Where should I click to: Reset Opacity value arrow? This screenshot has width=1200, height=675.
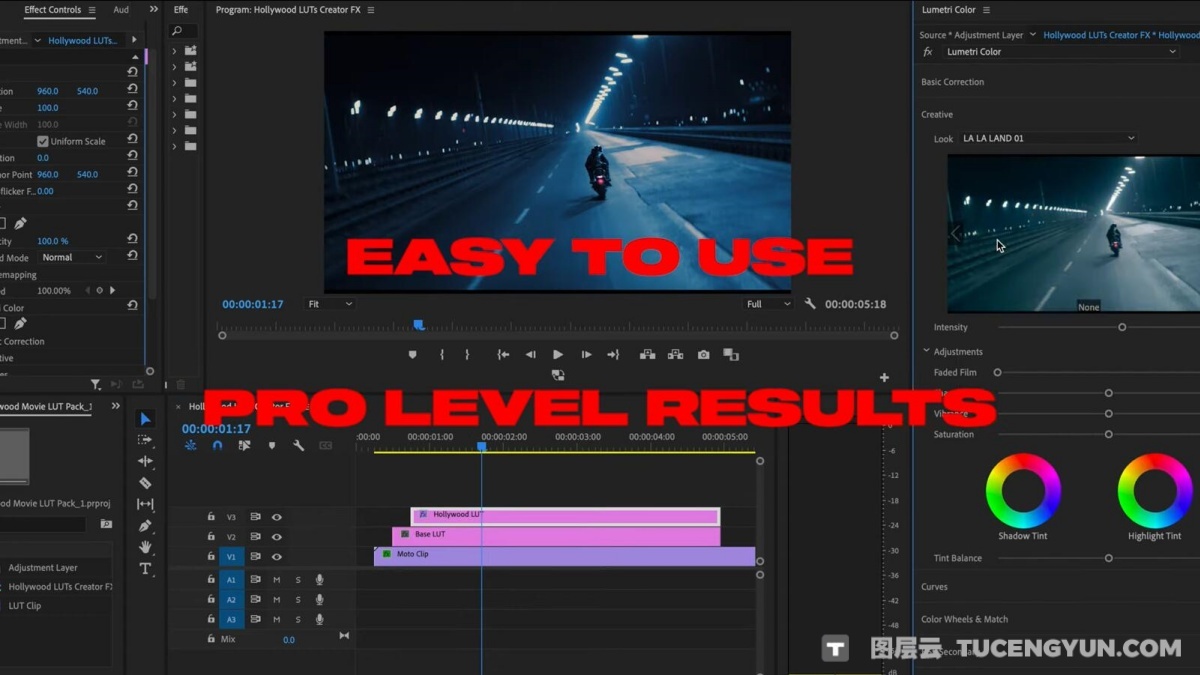click(x=132, y=241)
